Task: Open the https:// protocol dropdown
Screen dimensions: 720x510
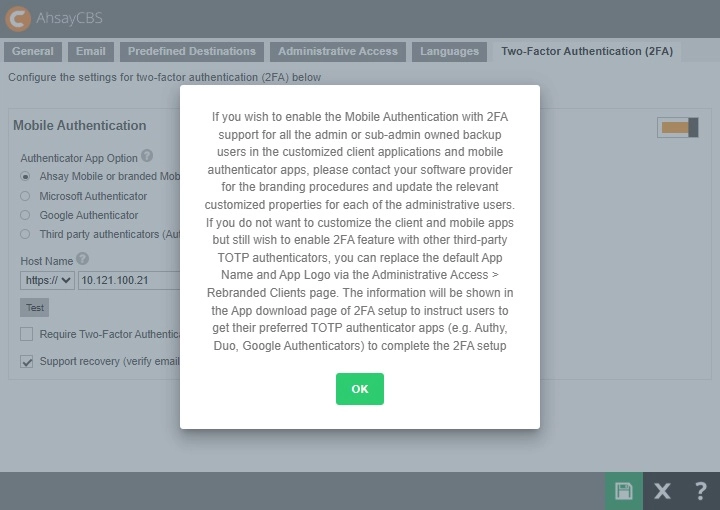Action: point(47,280)
